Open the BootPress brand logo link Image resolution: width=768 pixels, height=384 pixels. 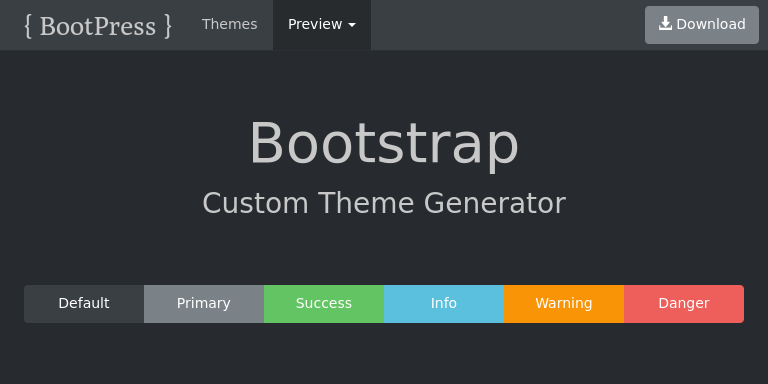coord(98,25)
